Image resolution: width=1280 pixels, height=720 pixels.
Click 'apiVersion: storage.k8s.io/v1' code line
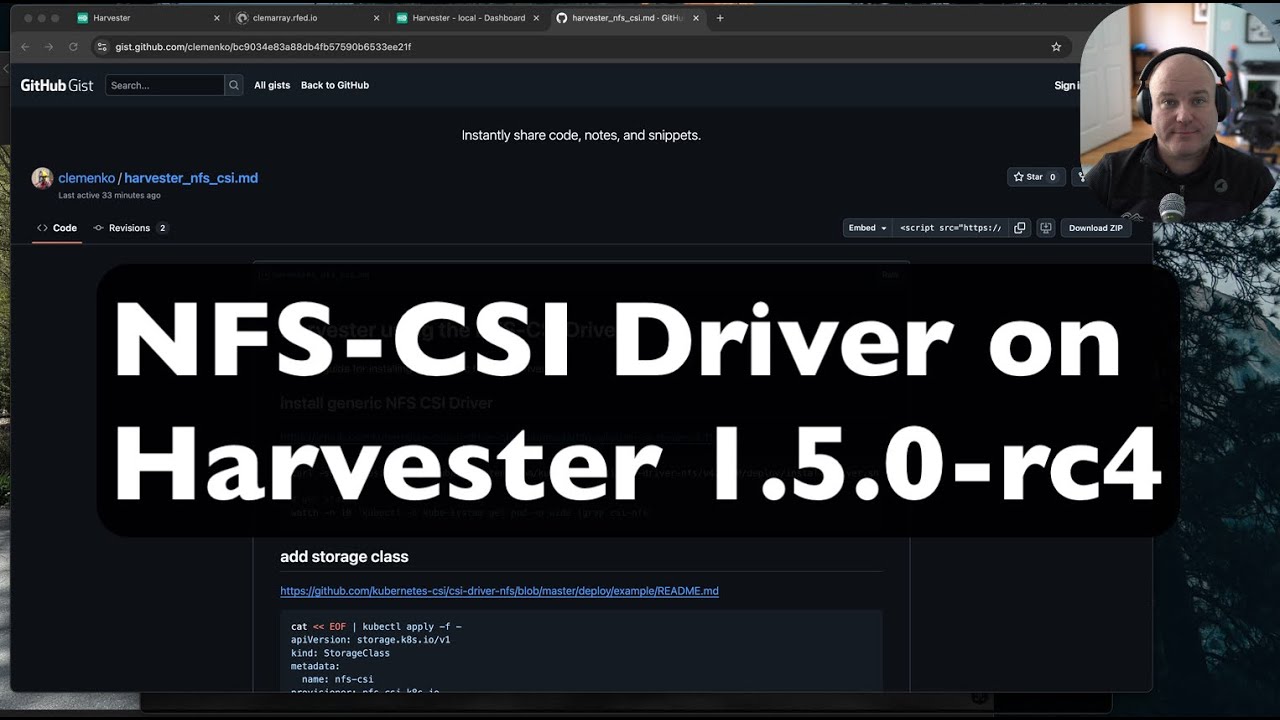pos(371,640)
